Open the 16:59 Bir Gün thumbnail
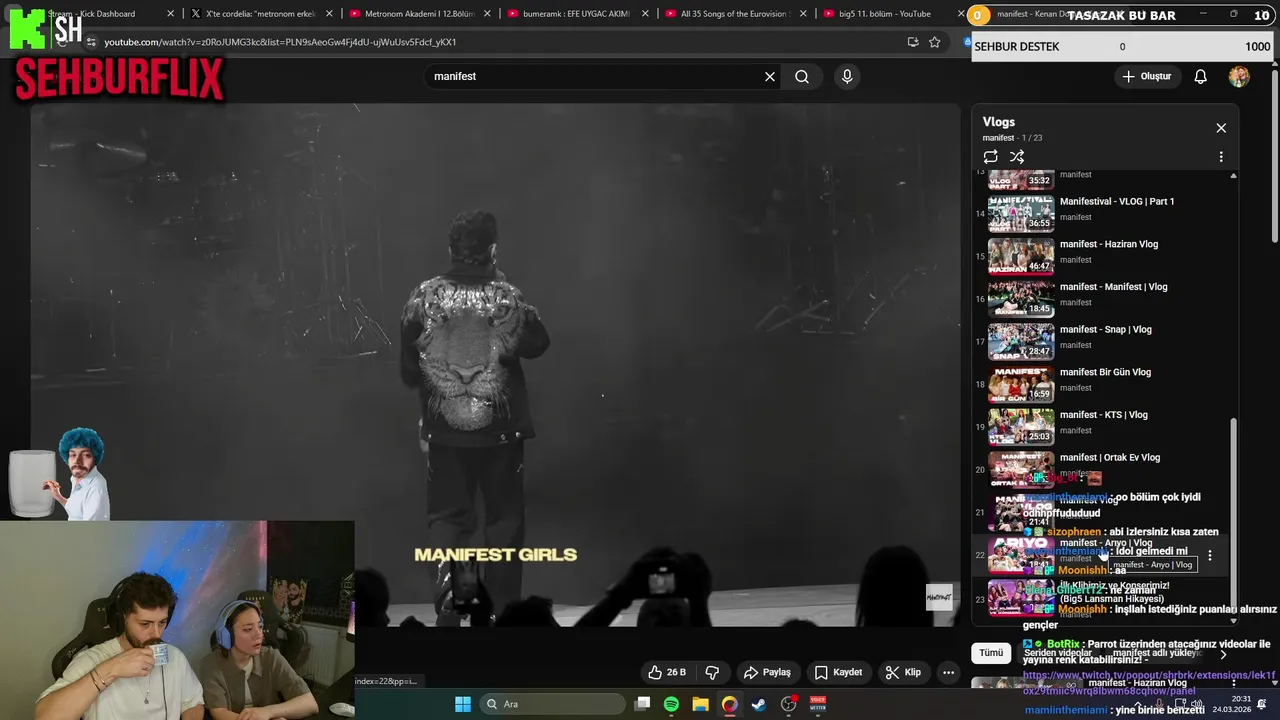This screenshot has width=1280, height=720. [1021, 384]
